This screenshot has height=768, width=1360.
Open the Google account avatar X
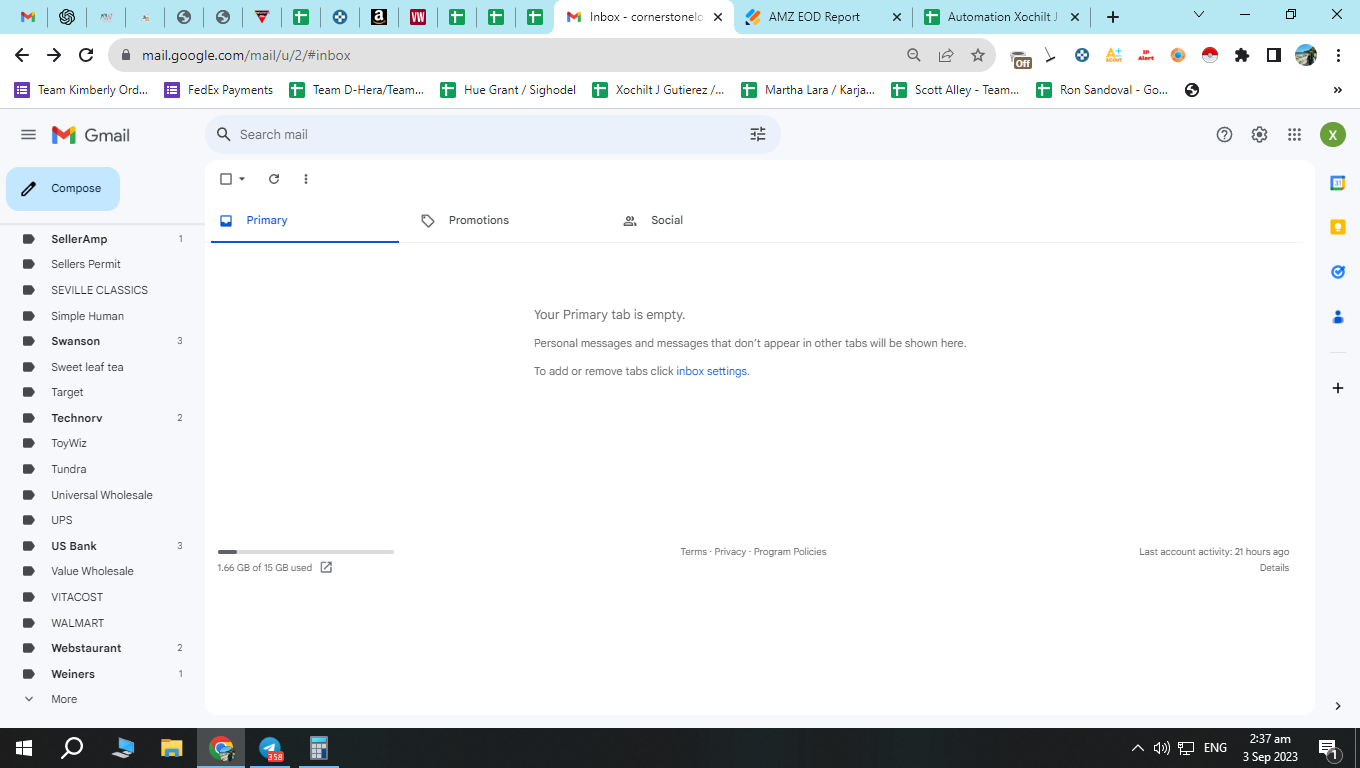click(x=1332, y=135)
